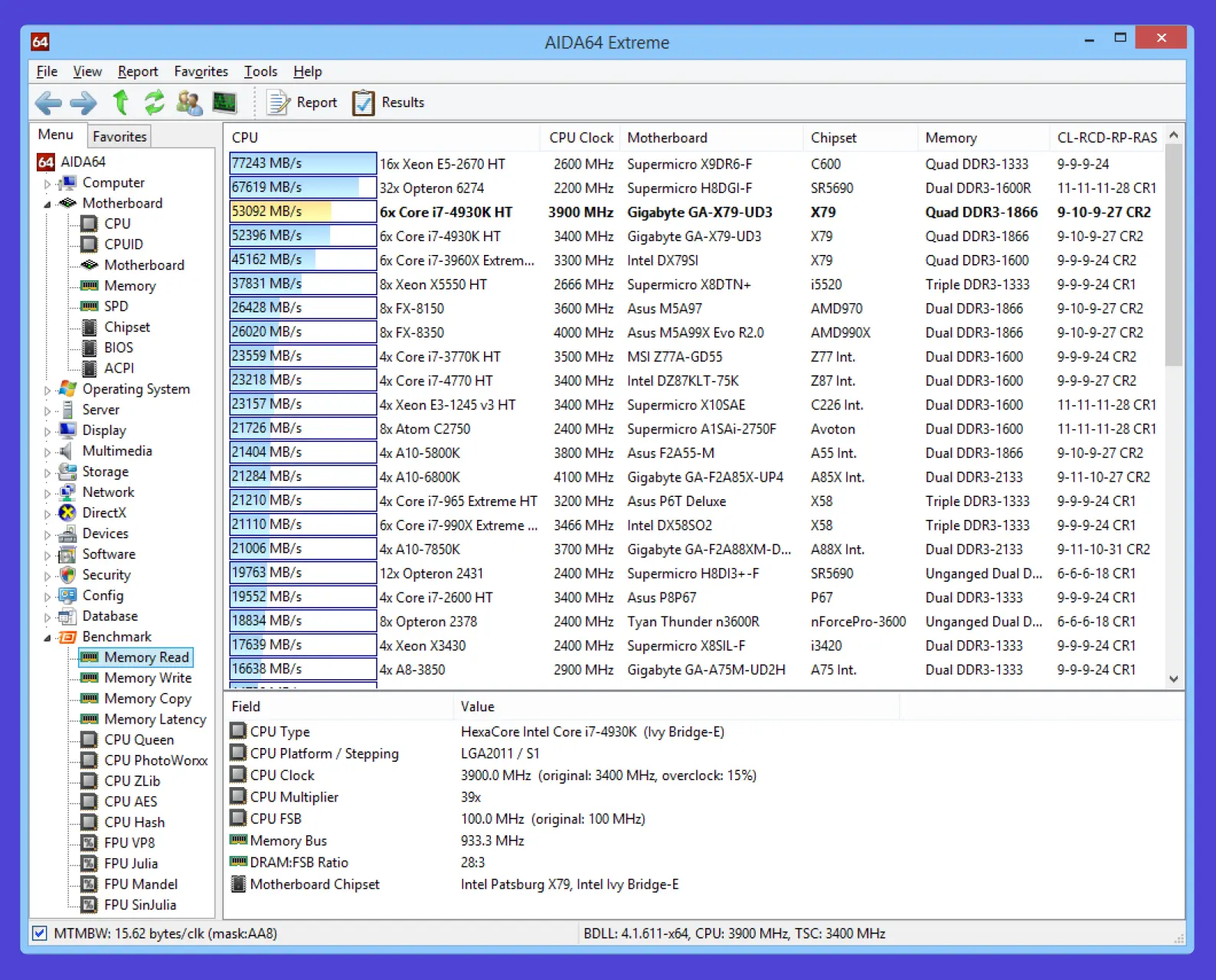
Task: Collapse the Motherboard tree node
Action: tap(47, 204)
